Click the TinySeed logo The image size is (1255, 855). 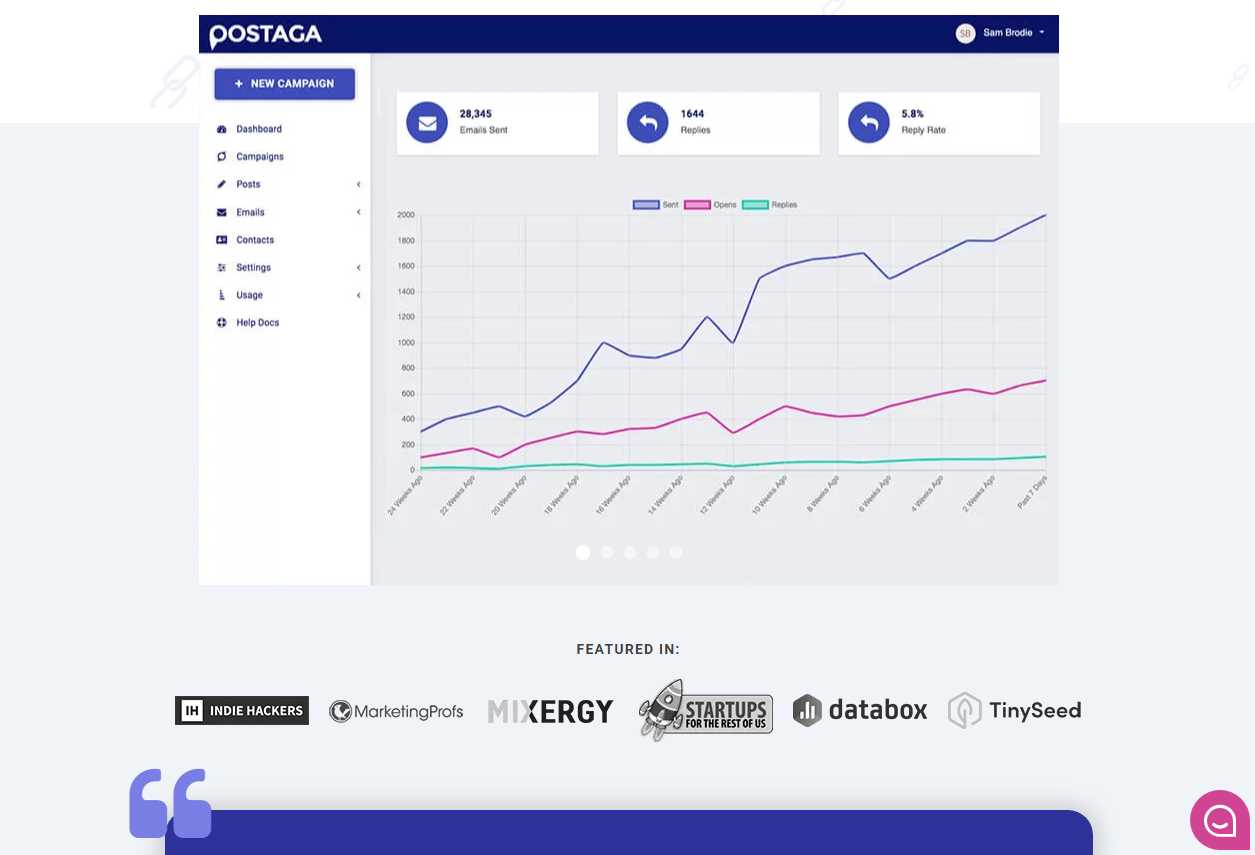pyautogui.click(x=1015, y=710)
